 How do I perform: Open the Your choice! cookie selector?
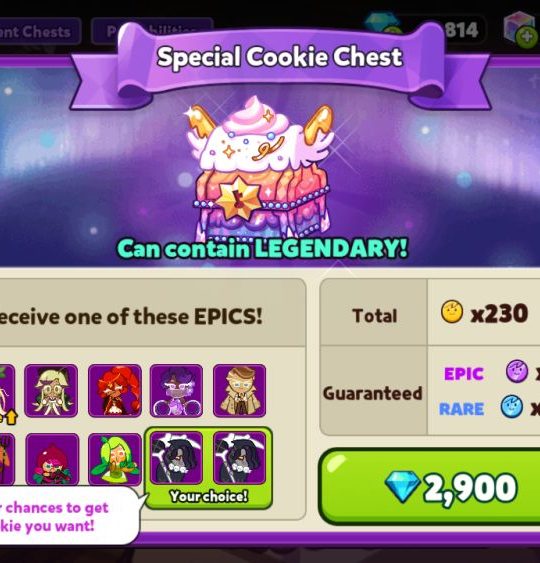click(x=208, y=468)
